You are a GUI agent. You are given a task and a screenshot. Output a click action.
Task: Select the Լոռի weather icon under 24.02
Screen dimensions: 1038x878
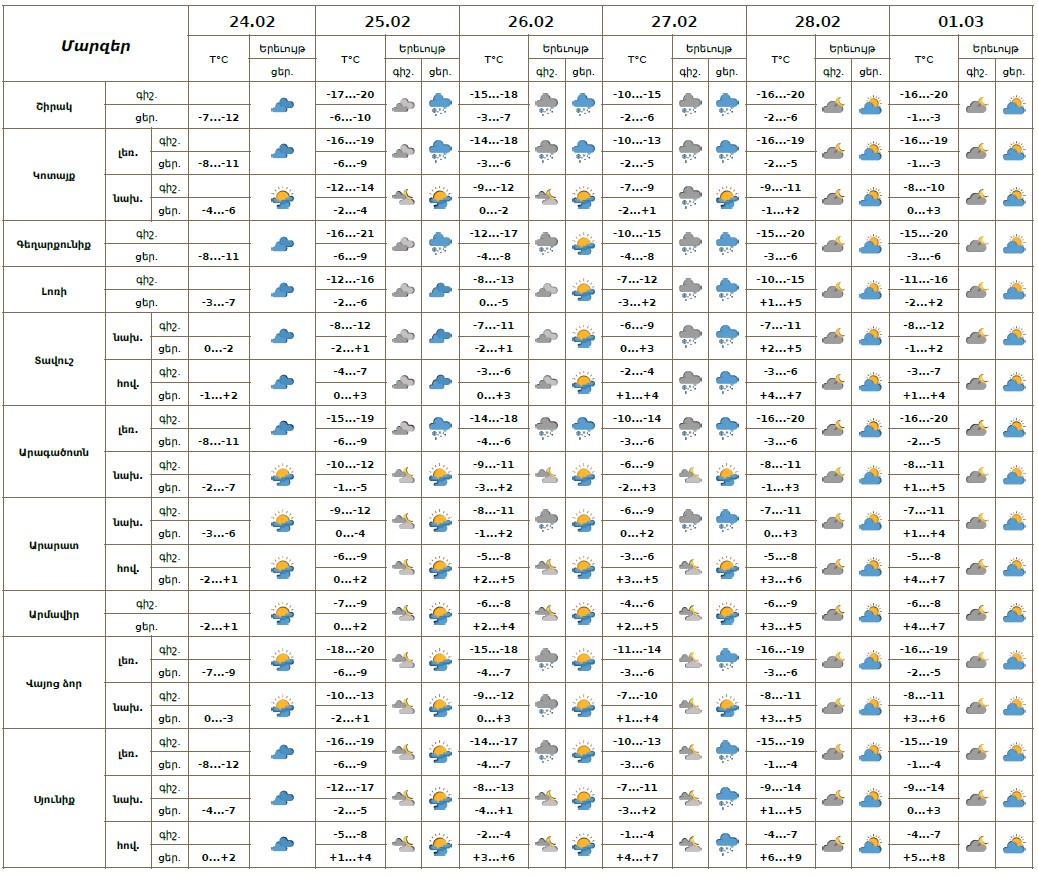283,290
